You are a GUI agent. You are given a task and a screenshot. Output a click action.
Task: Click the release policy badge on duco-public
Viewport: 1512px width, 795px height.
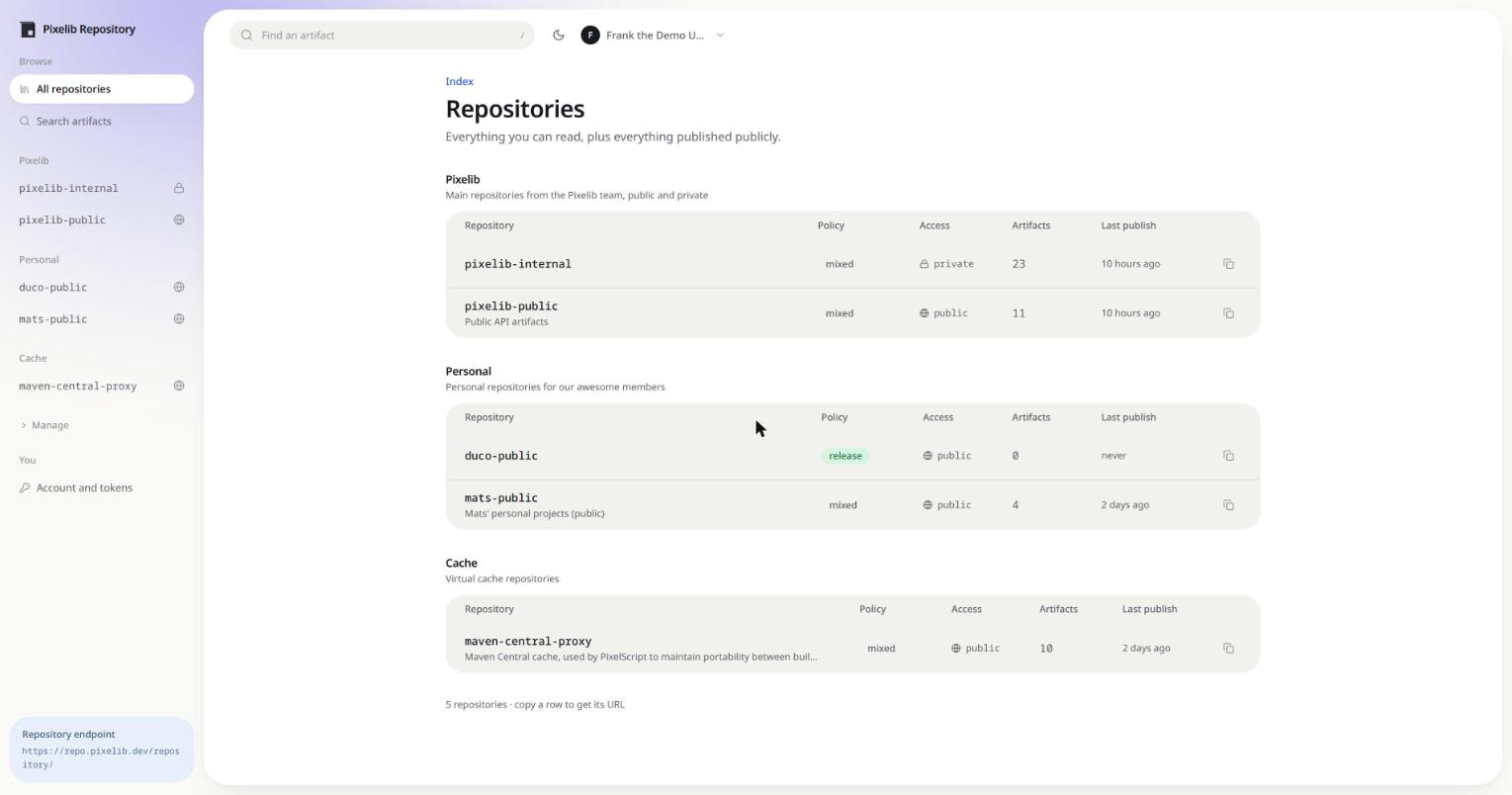[845, 456]
